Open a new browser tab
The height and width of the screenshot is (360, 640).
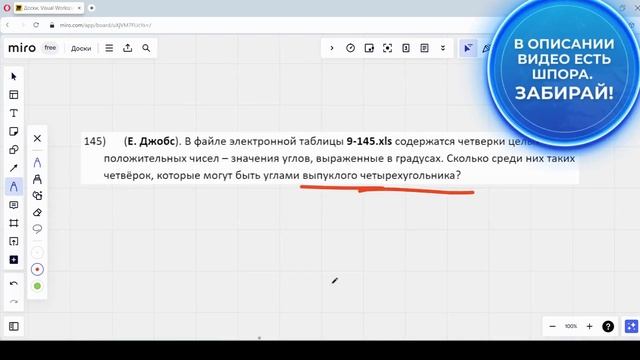tap(92, 8)
